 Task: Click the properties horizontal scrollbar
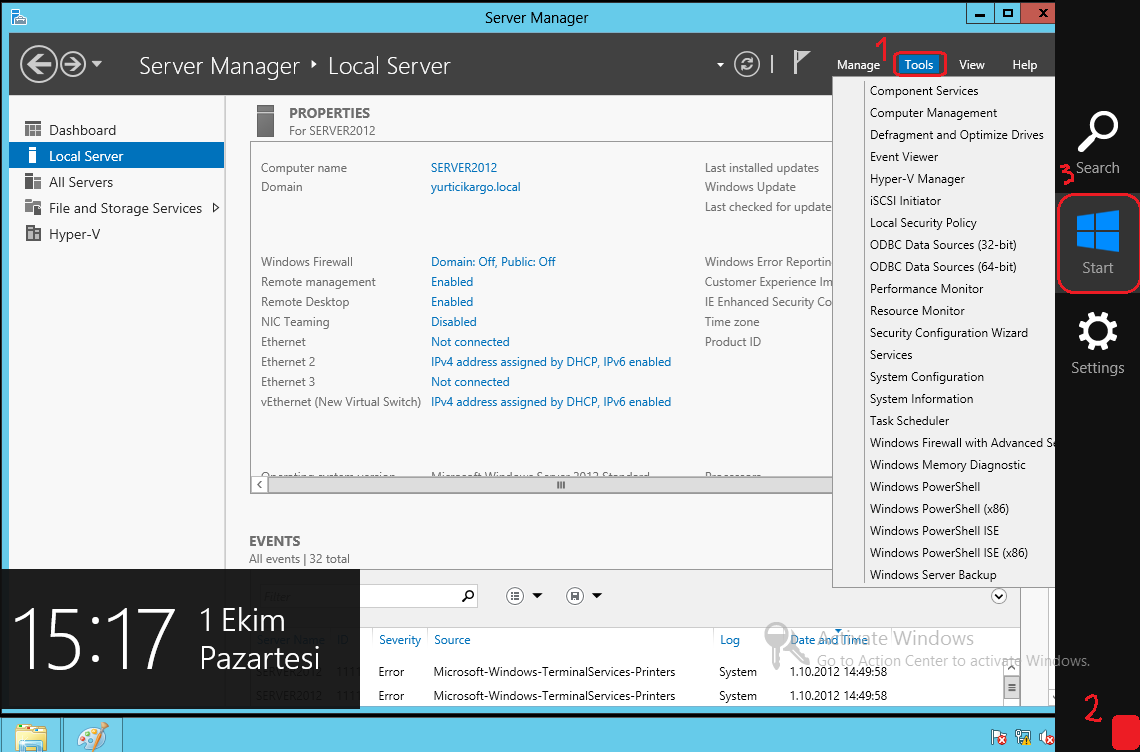point(560,485)
